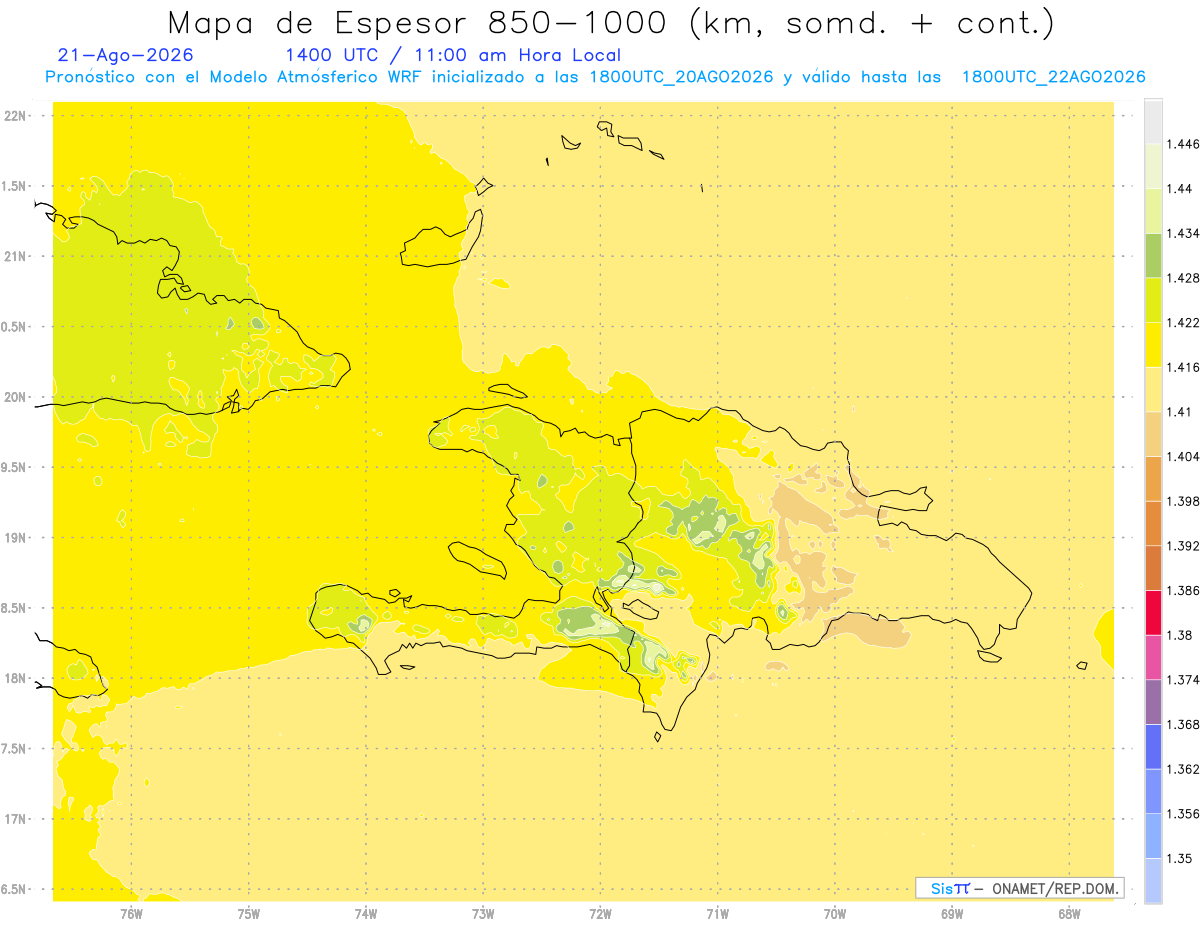Click the ONAMET/REP.DOM. logo box
Image resolution: width=1200 pixels, height=927 pixels.
pos(1020,888)
